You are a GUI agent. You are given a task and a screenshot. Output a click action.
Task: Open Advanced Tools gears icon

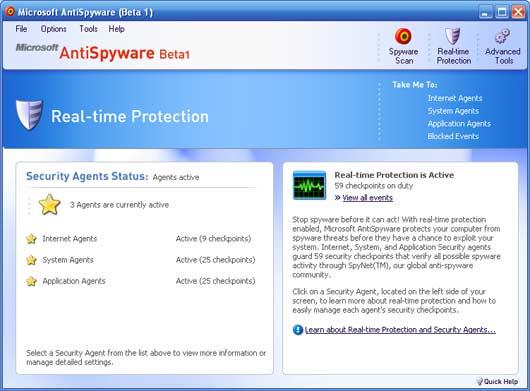click(x=502, y=36)
